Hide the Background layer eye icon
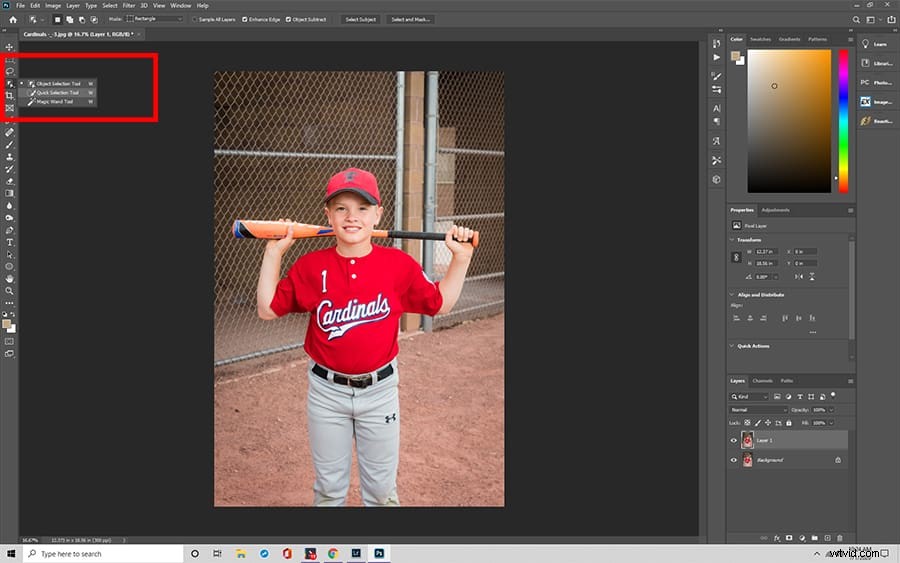The image size is (900, 563). (734, 460)
